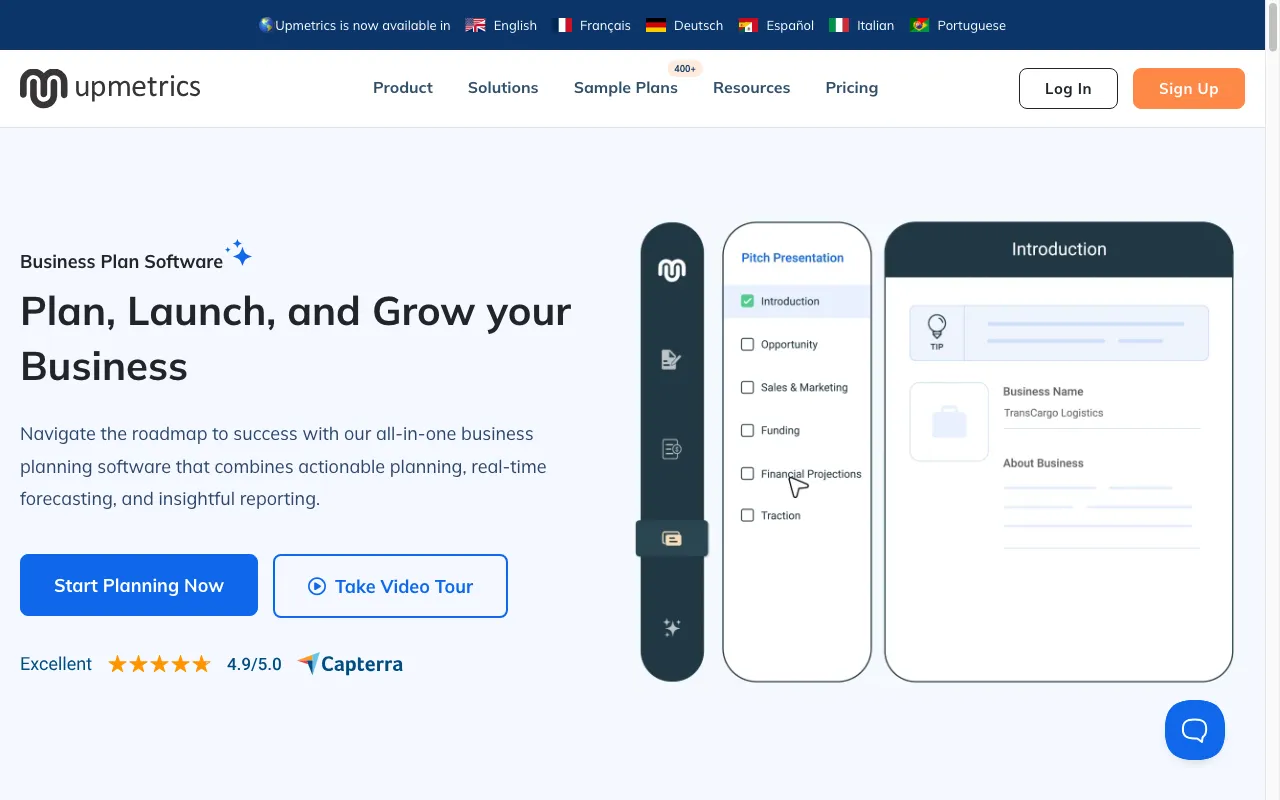The height and width of the screenshot is (800, 1280).
Task: Click the Capterra logo
Action: tap(350, 664)
